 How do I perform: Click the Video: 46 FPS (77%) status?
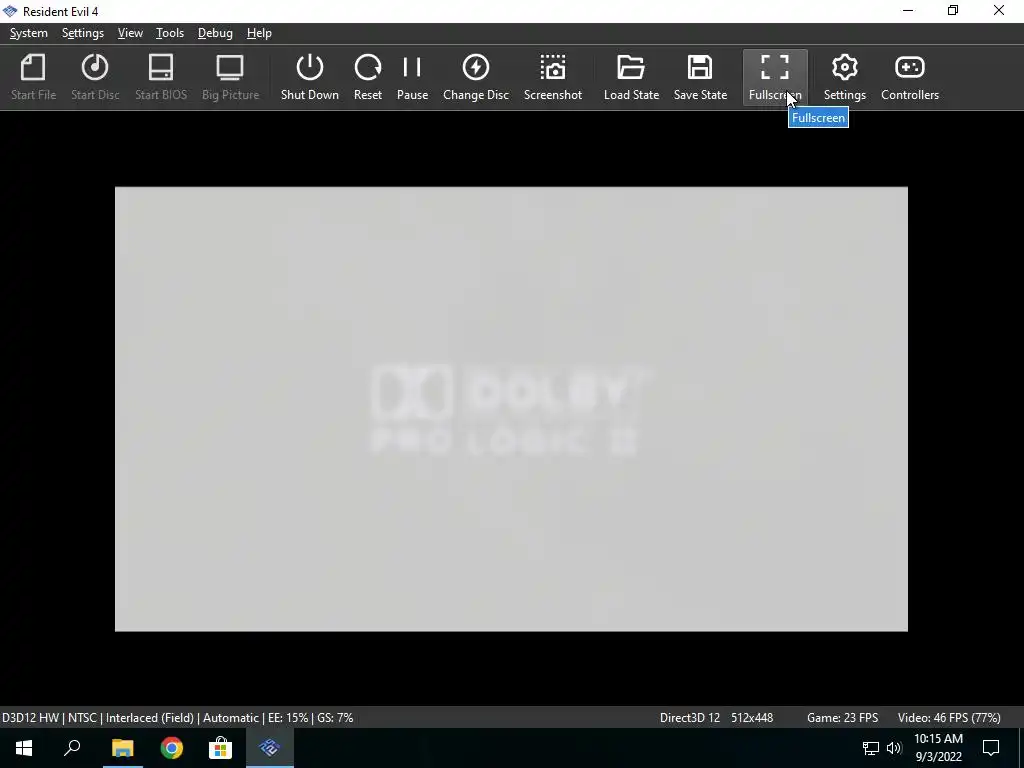[x=949, y=718]
